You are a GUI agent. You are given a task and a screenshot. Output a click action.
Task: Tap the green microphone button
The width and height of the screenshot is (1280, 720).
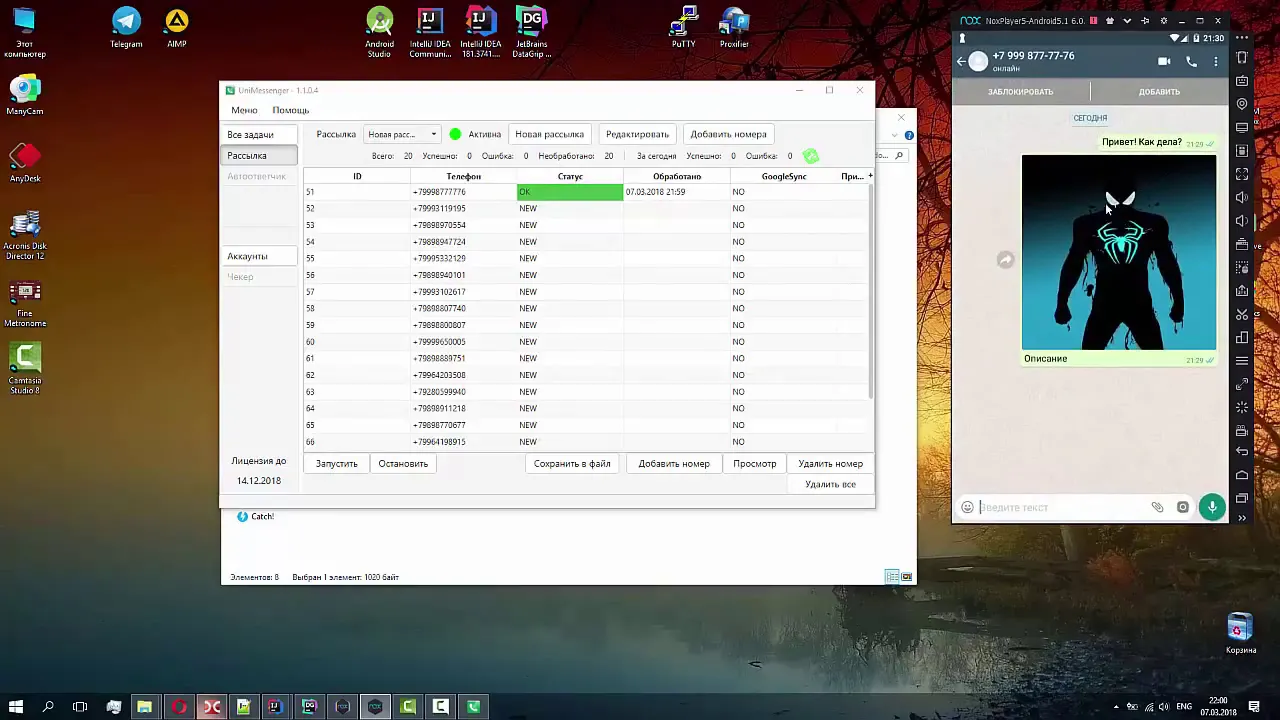1212,507
